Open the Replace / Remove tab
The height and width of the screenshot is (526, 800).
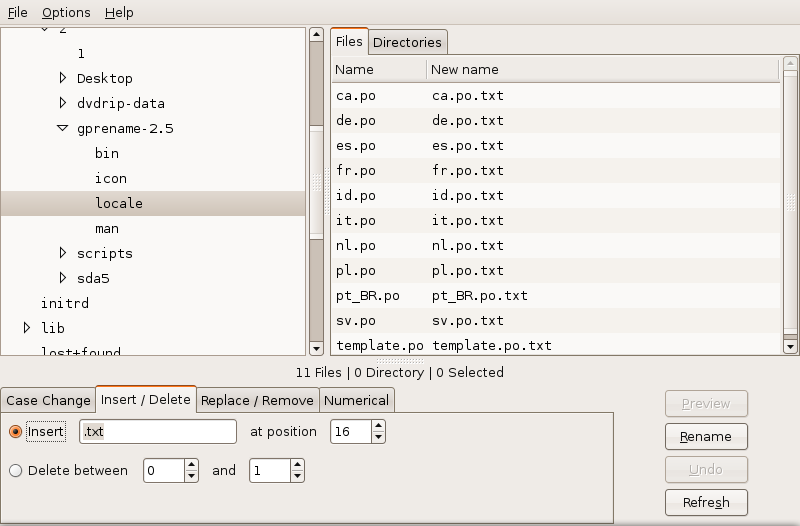pyautogui.click(x=258, y=400)
